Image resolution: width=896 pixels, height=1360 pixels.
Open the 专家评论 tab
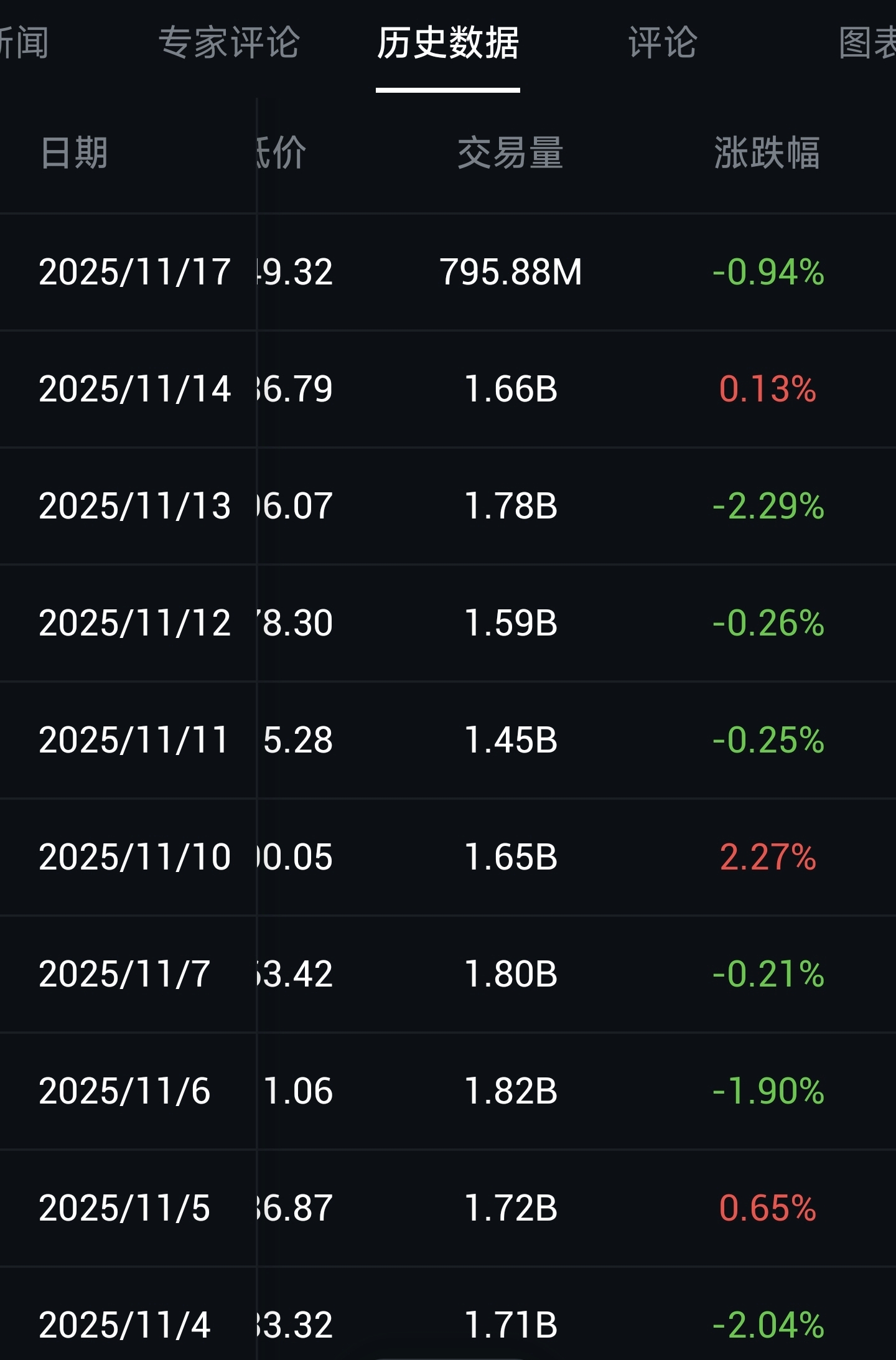pos(228,43)
